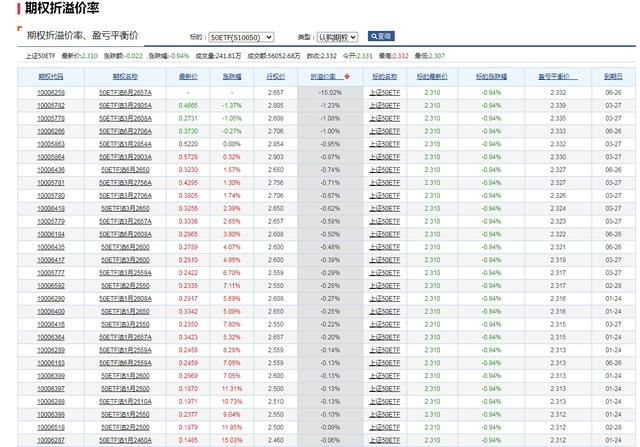Sort by 涨跌幅 column header

click(x=232, y=76)
